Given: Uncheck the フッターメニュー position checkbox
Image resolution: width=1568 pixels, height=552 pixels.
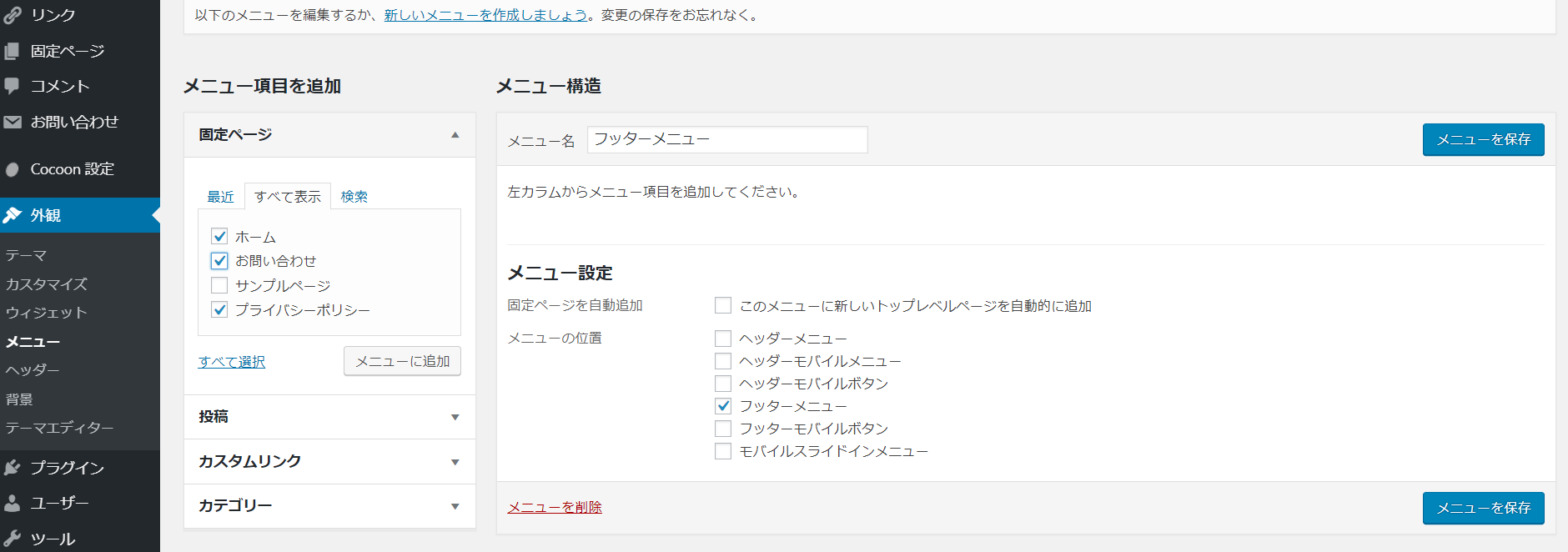Looking at the screenshot, I should 723,406.
